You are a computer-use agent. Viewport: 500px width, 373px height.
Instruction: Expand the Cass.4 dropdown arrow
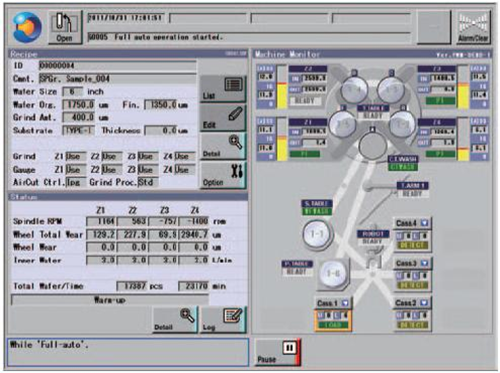[424, 223]
